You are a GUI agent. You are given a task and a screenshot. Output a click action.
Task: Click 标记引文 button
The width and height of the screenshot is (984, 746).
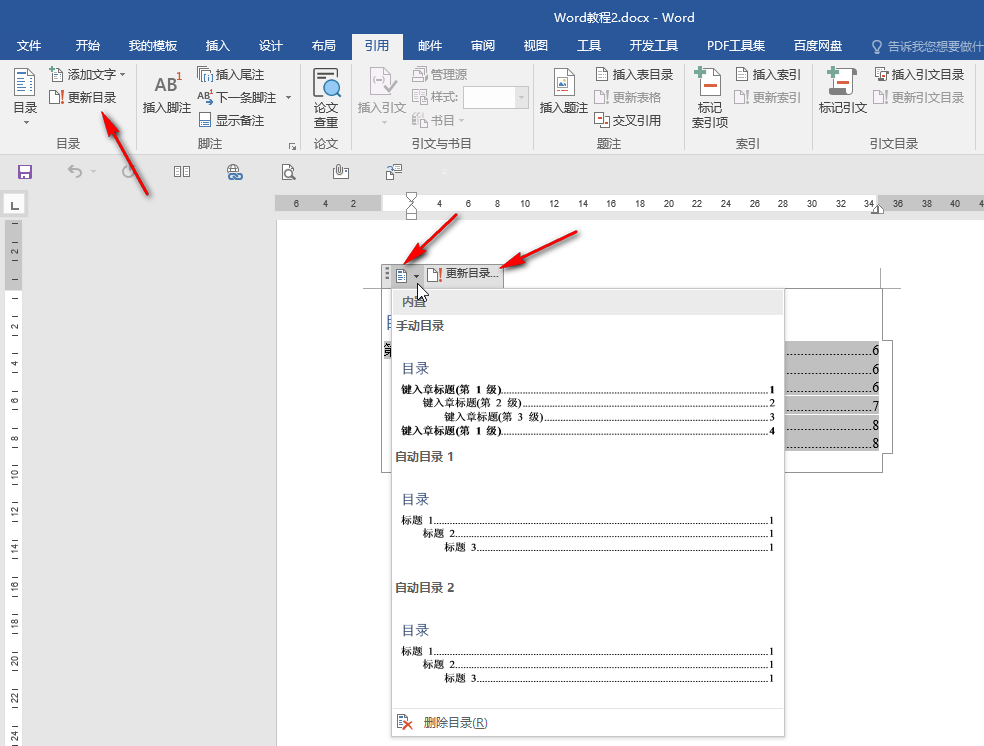pyautogui.click(x=842, y=92)
